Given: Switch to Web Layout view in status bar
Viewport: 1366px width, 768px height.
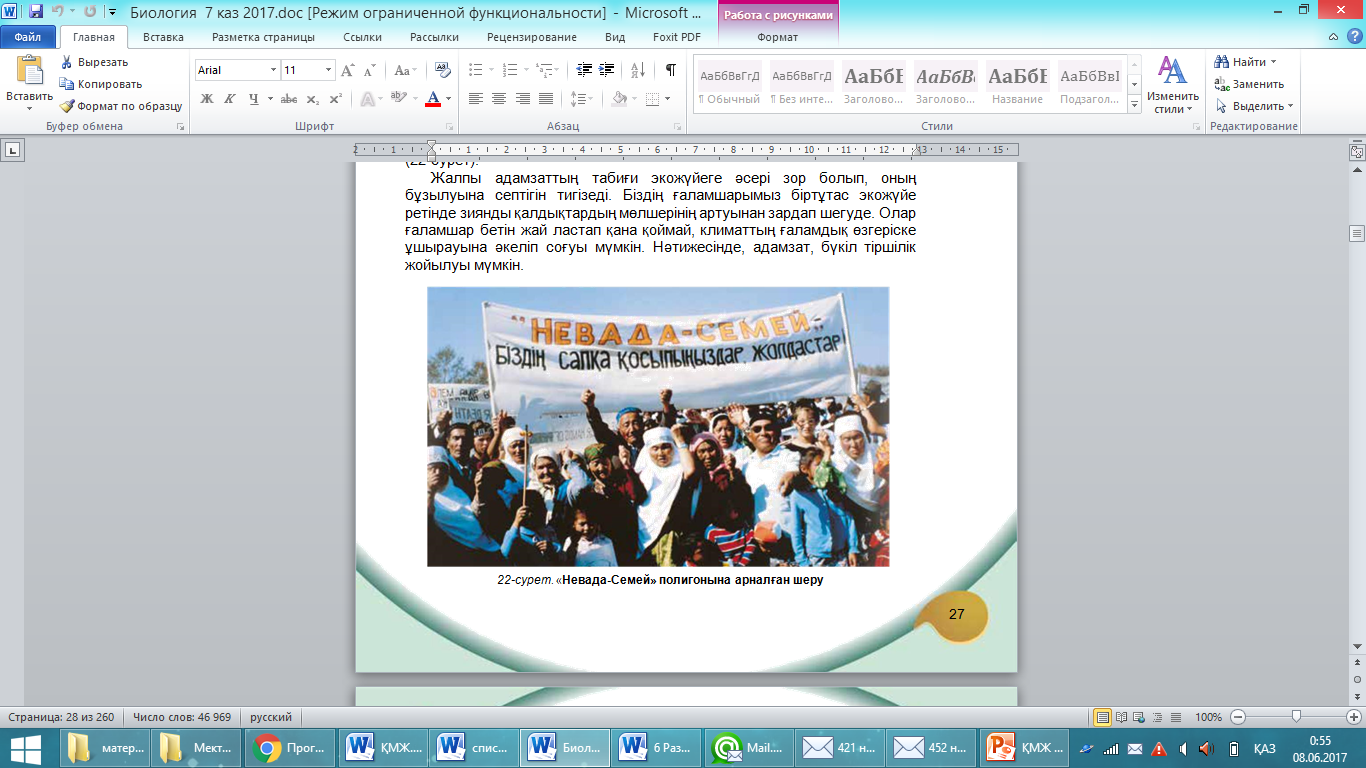Looking at the screenshot, I should pyautogui.click(x=1138, y=717).
